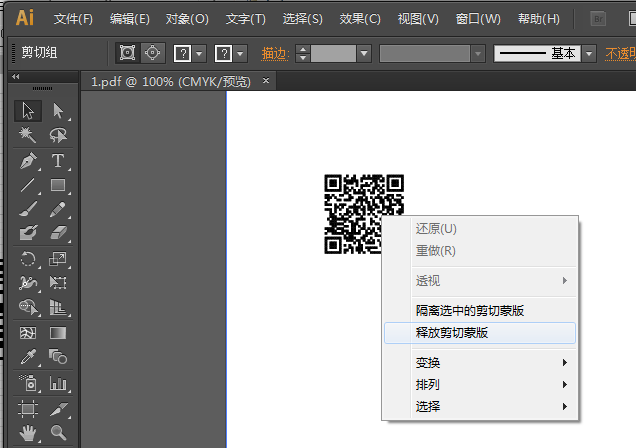The height and width of the screenshot is (448, 636).
Task: Select the Direct Selection tool
Action: click(58, 111)
